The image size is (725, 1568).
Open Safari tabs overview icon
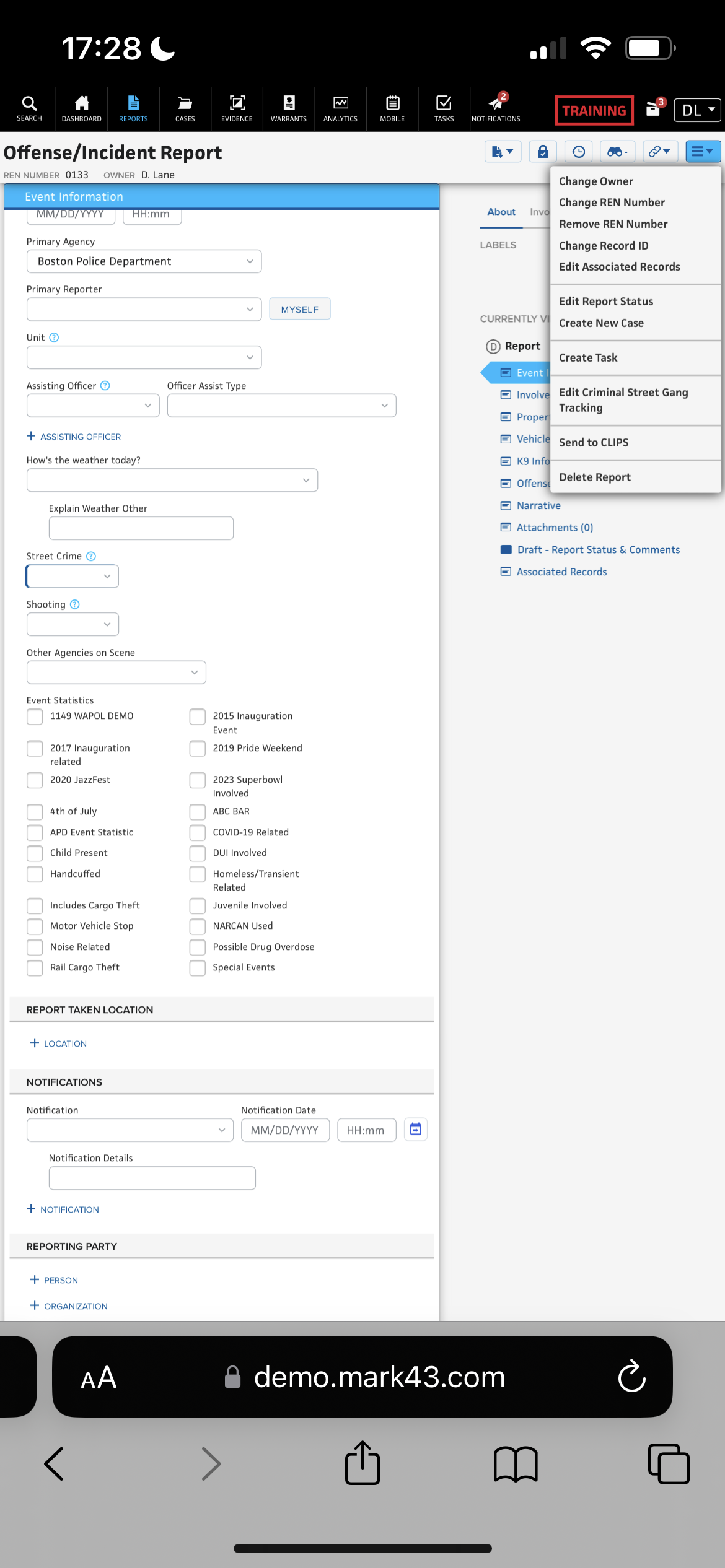click(x=669, y=1464)
